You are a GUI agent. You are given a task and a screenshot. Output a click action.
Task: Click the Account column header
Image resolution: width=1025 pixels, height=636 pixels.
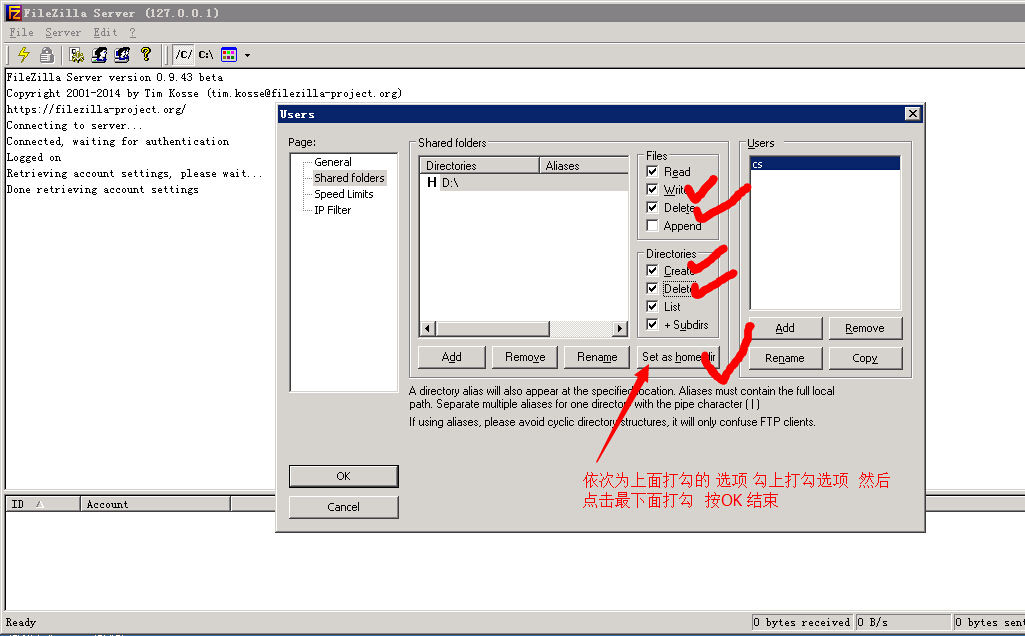click(155, 504)
